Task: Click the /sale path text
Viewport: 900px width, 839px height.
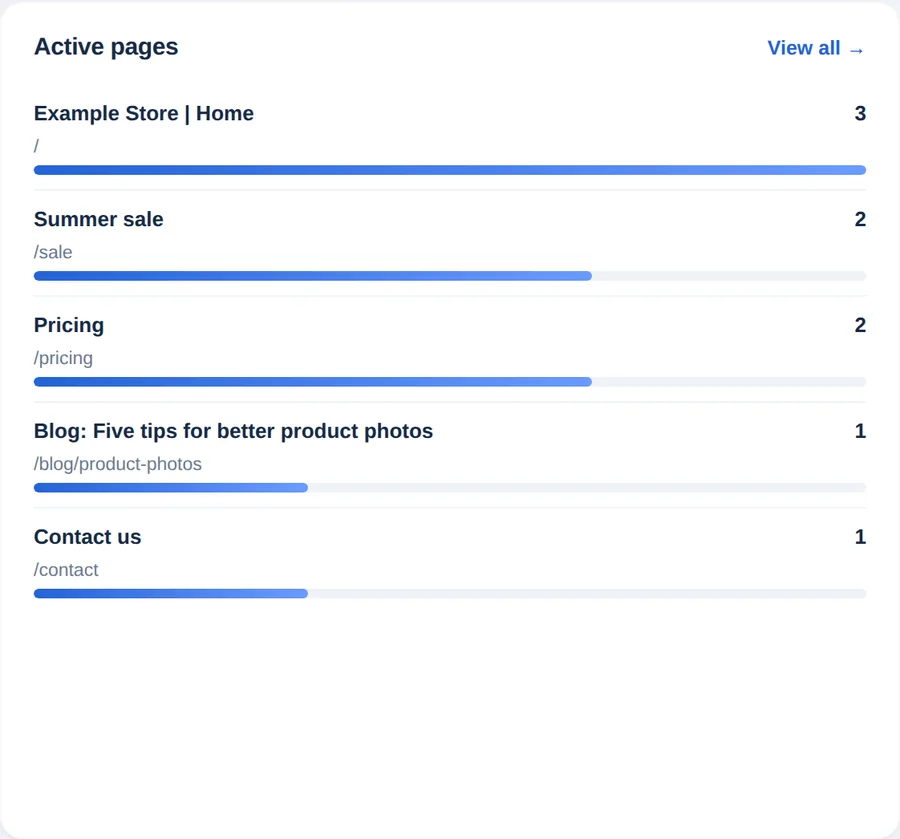Action: (53, 253)
